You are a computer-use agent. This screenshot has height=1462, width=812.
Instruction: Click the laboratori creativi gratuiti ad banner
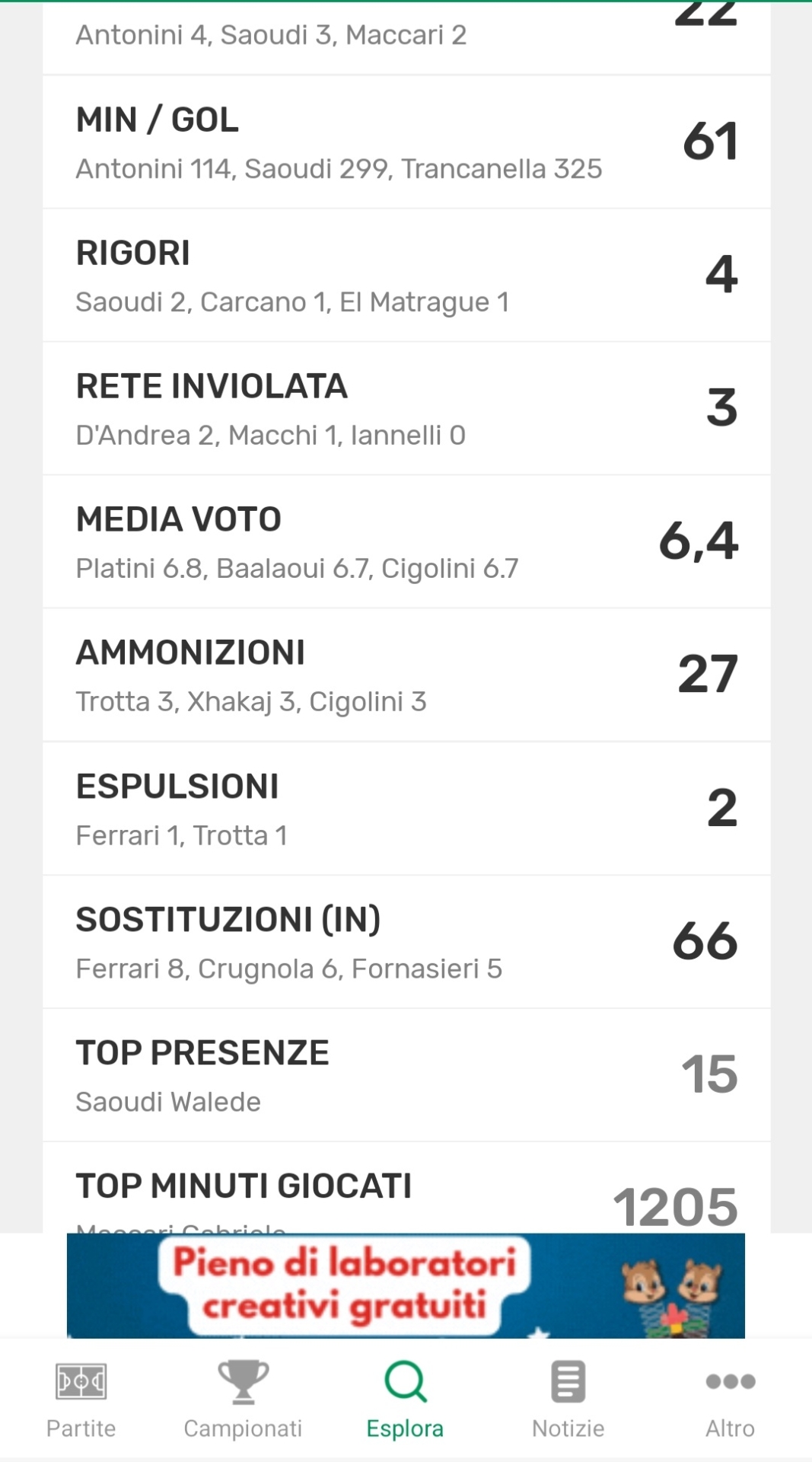(344, 1285)
